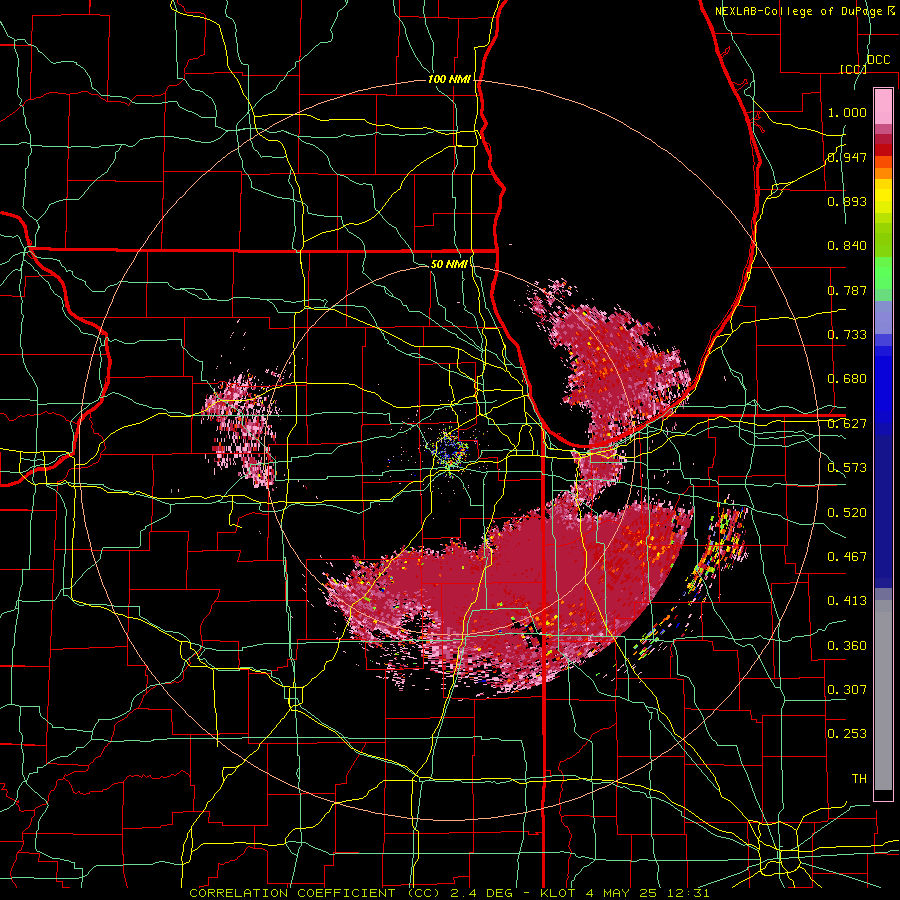Select the 0.360 scale value
Screen dimensions: 900x900
[847, 645]
